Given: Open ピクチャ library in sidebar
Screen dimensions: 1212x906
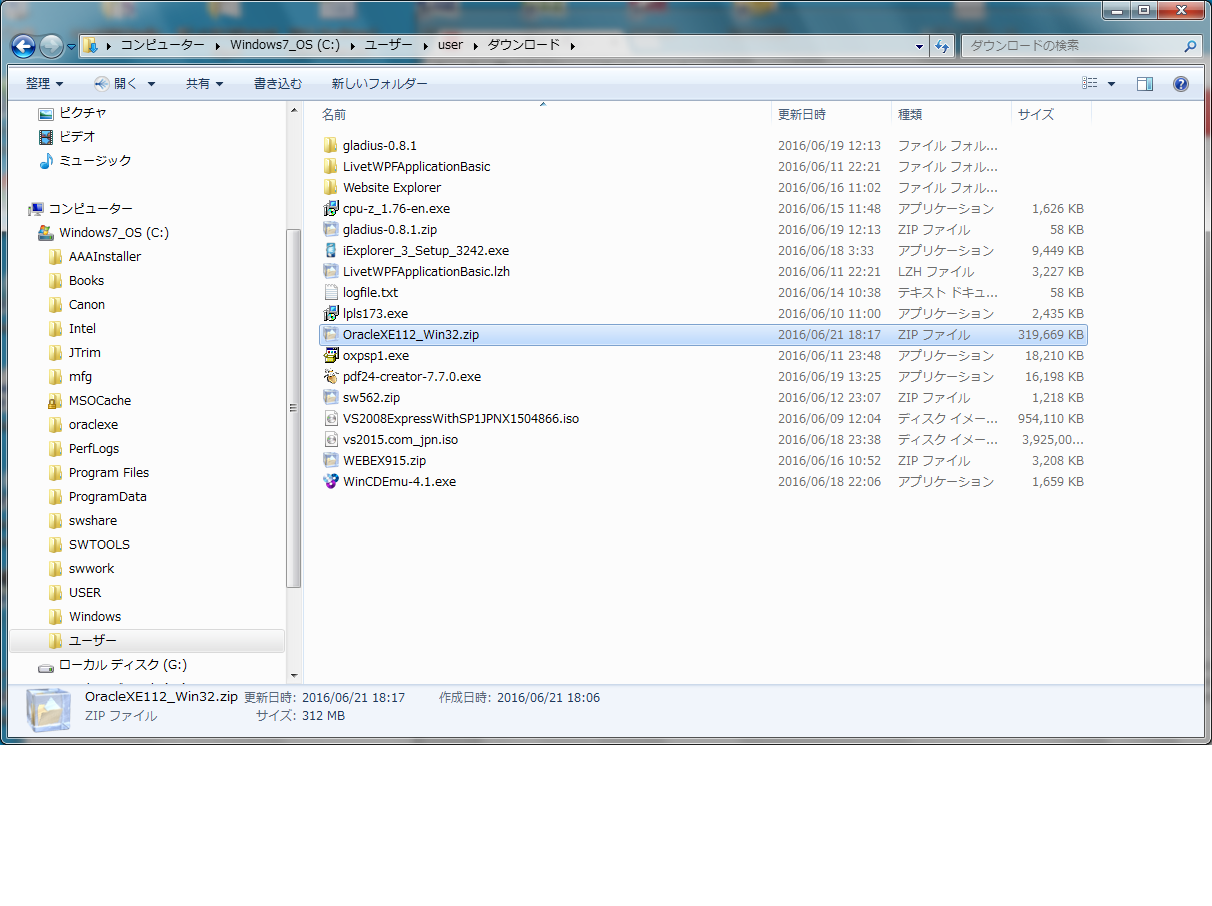Looking at the screenshot, I should pos(82,112).
